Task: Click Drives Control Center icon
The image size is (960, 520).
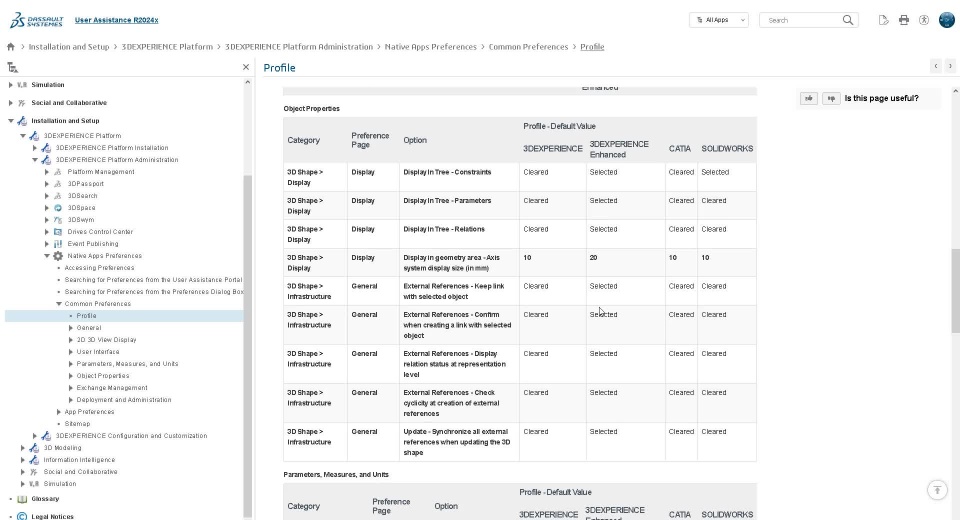Action: [58, 232]
